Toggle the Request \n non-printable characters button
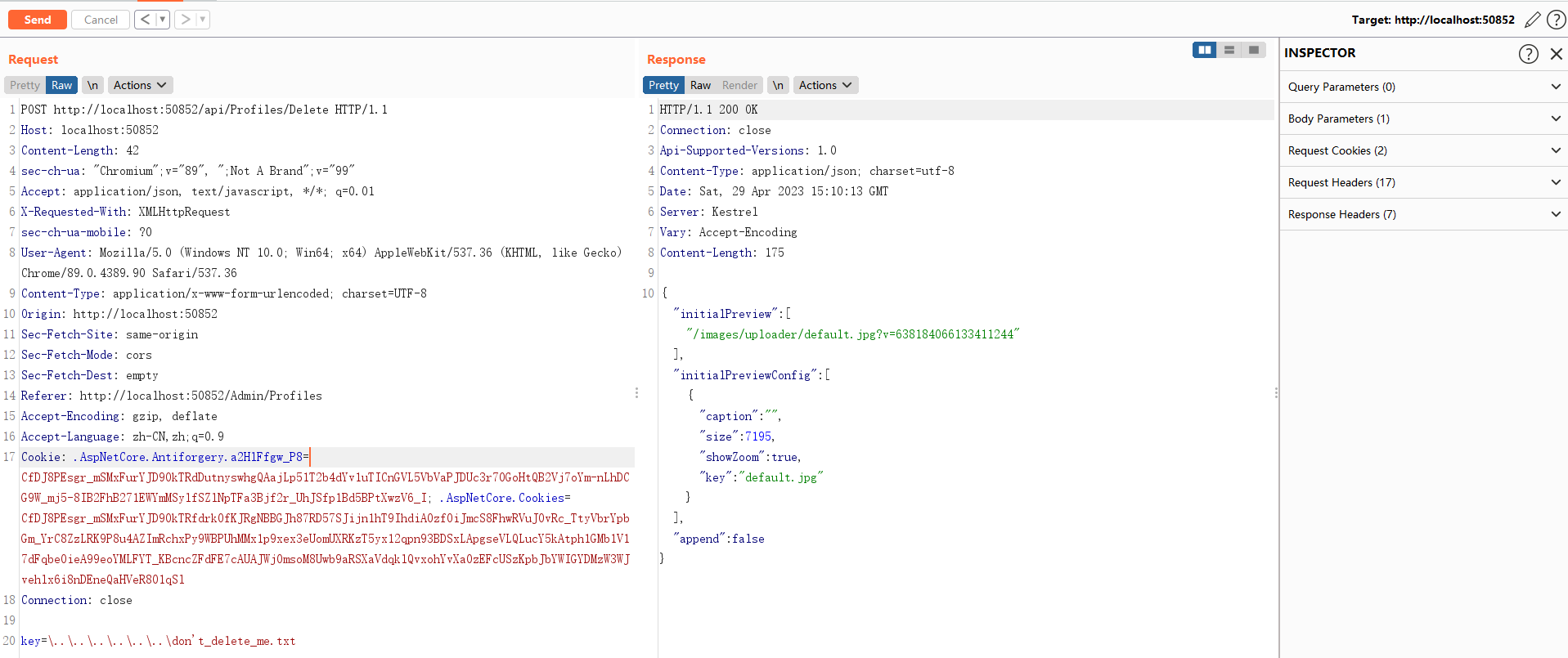 (92, 85)
